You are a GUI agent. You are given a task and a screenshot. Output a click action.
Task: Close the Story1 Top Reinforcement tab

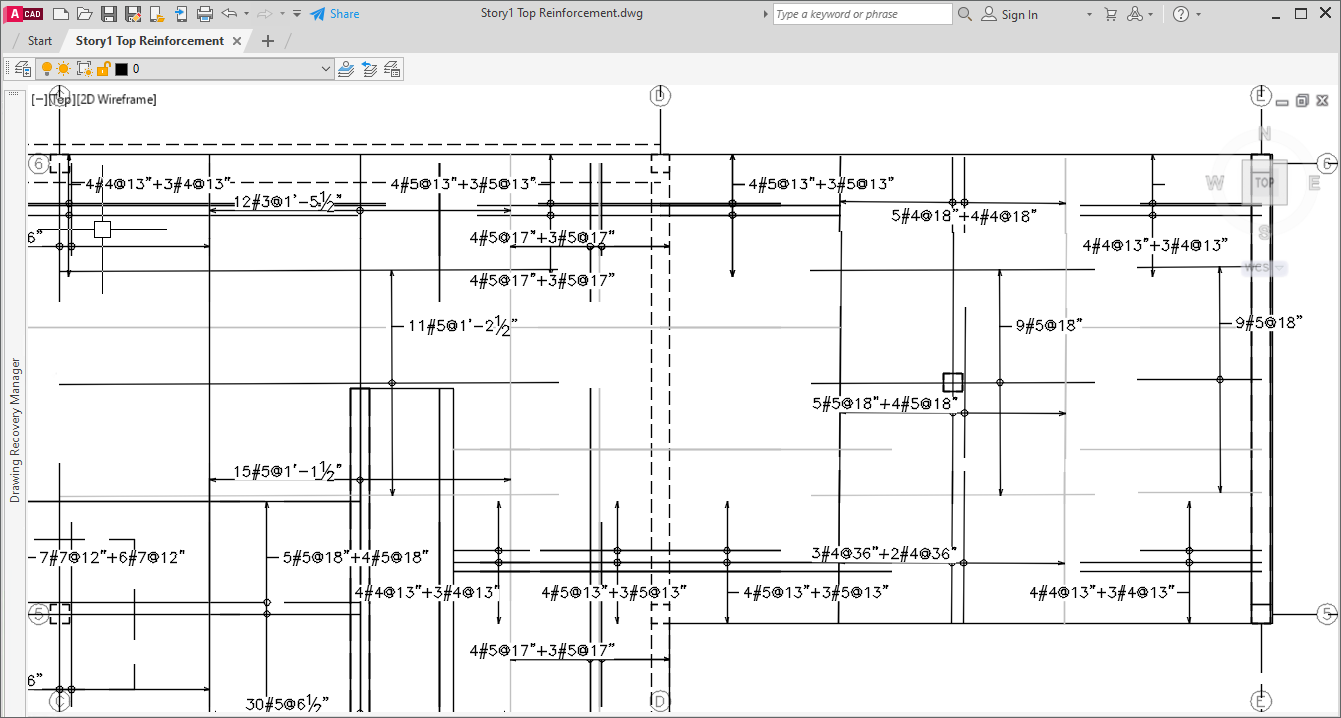tap(237, 41)
